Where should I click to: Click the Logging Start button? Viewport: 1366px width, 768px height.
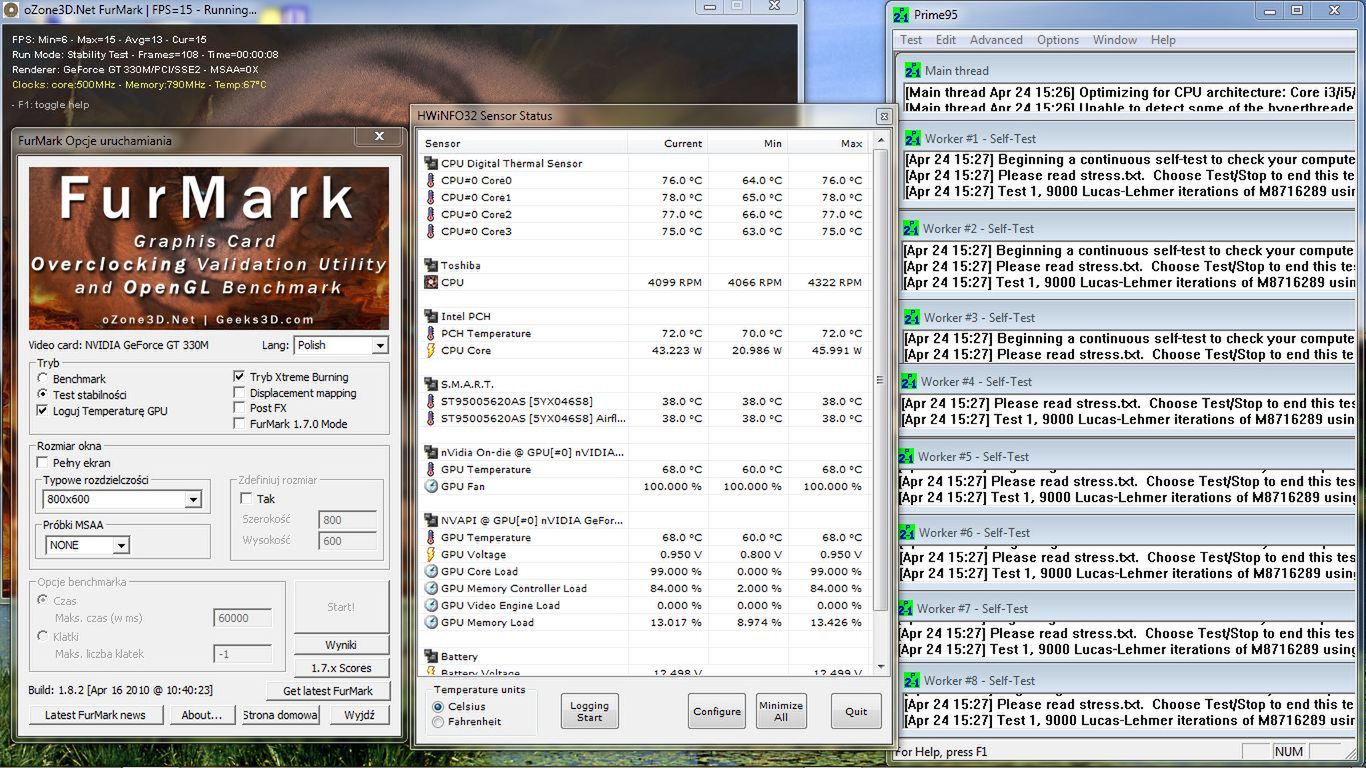click(590, 711)
